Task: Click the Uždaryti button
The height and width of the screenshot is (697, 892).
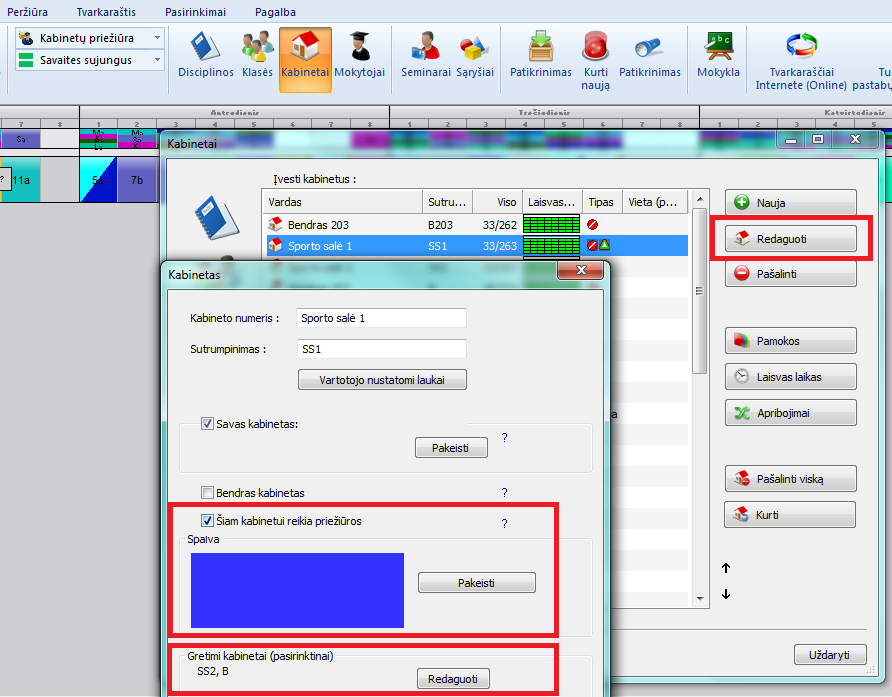Action: [x=829, y=655]
